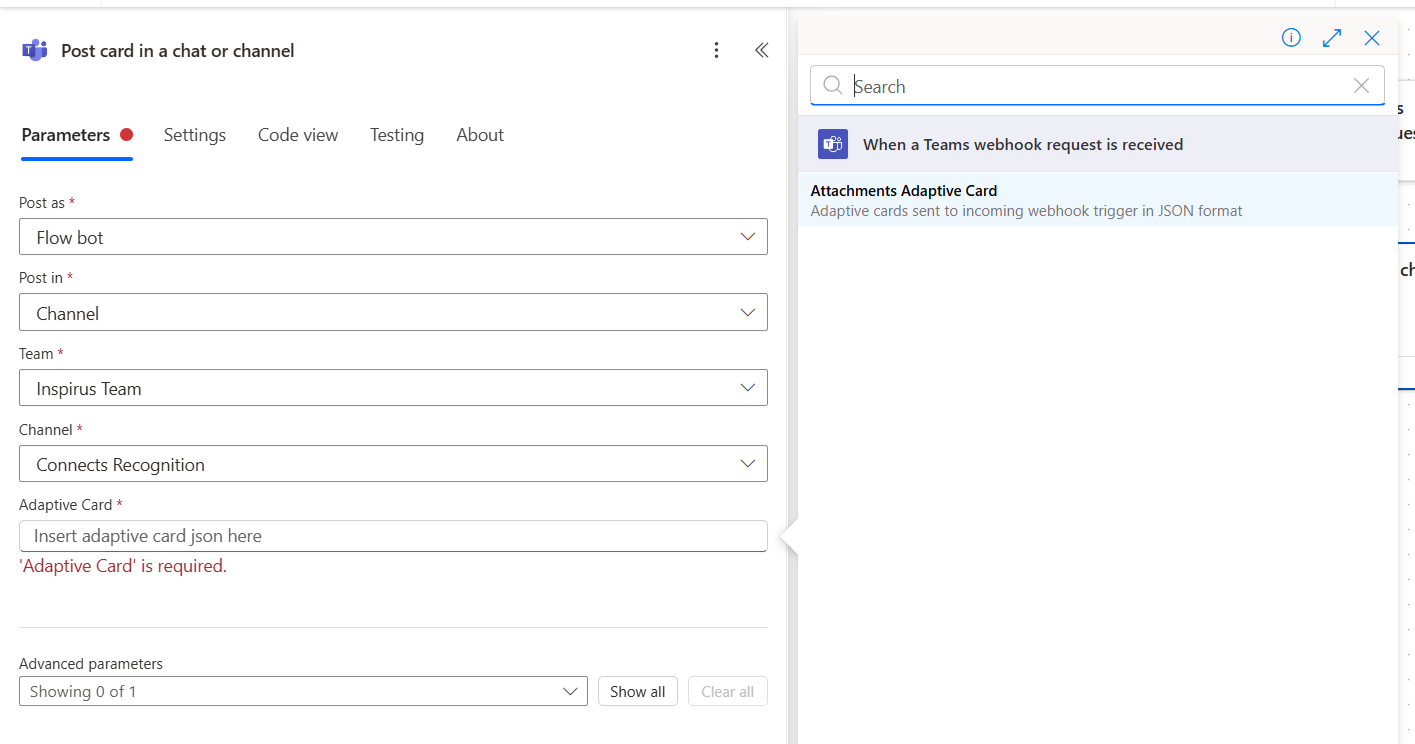Click the red error indicator on Parameters tab

pos(126,135)
